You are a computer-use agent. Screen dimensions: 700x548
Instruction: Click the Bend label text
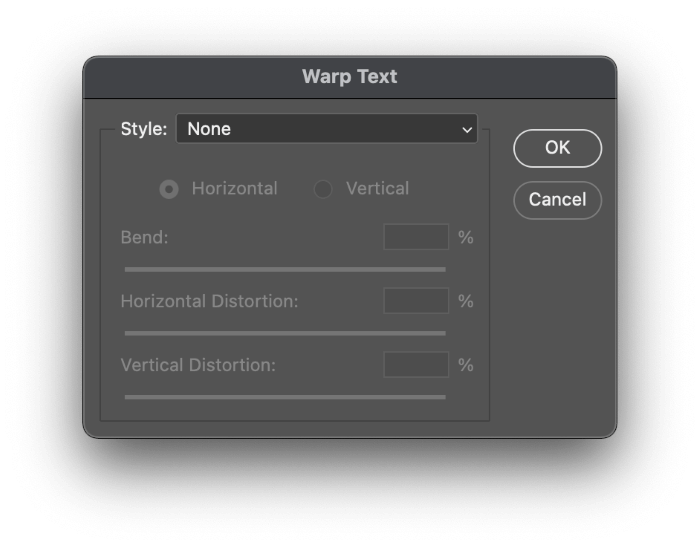point(144,238)
